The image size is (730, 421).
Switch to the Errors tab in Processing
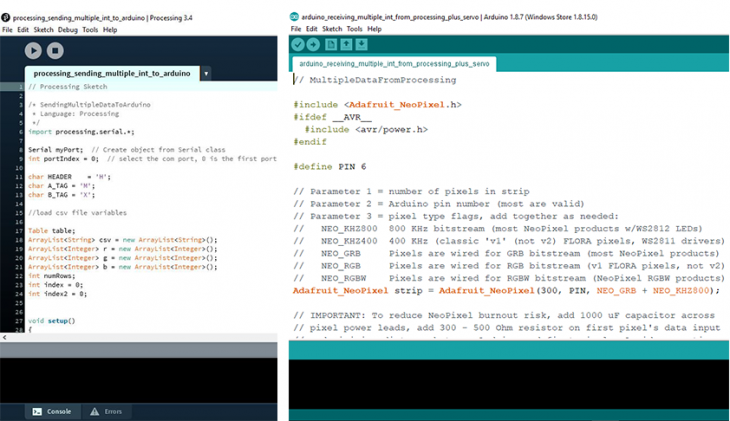[105, 411]
